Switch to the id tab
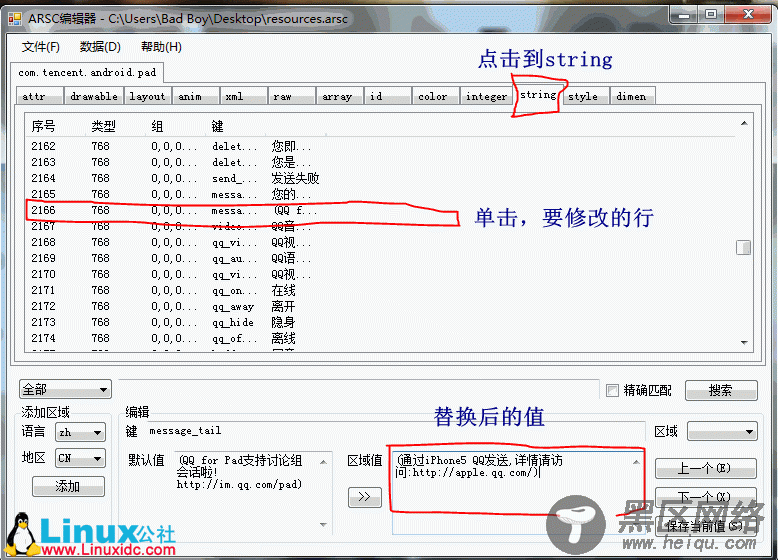The width and height of the screenshot is (778, 560). tap(387, 96)
